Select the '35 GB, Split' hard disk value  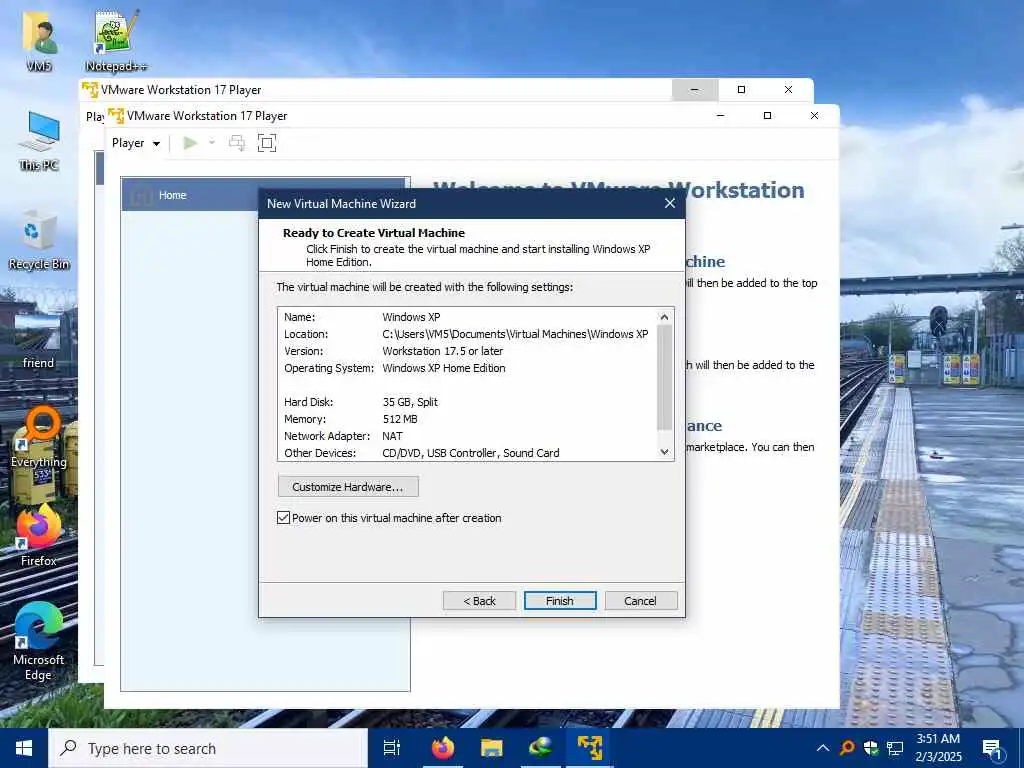(x=410, y=402)
